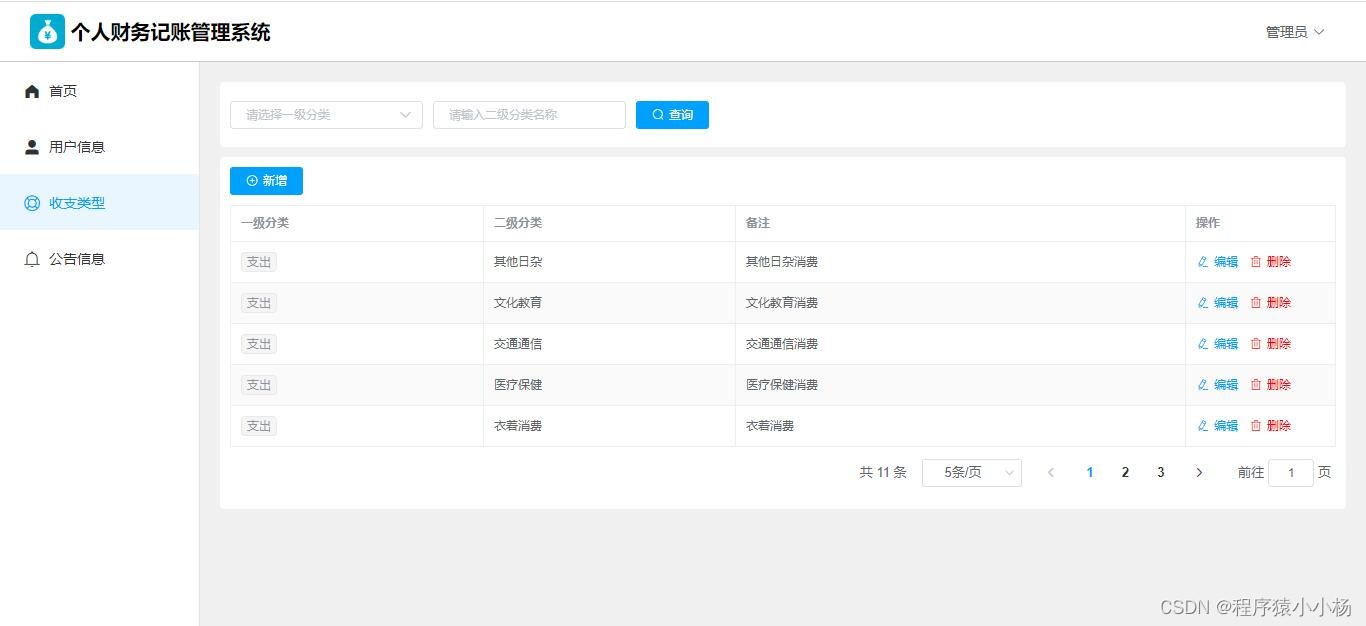The image size is (1366, 626).
Task: Select 收支类型 in the sidebar
Action: point(100,203)
